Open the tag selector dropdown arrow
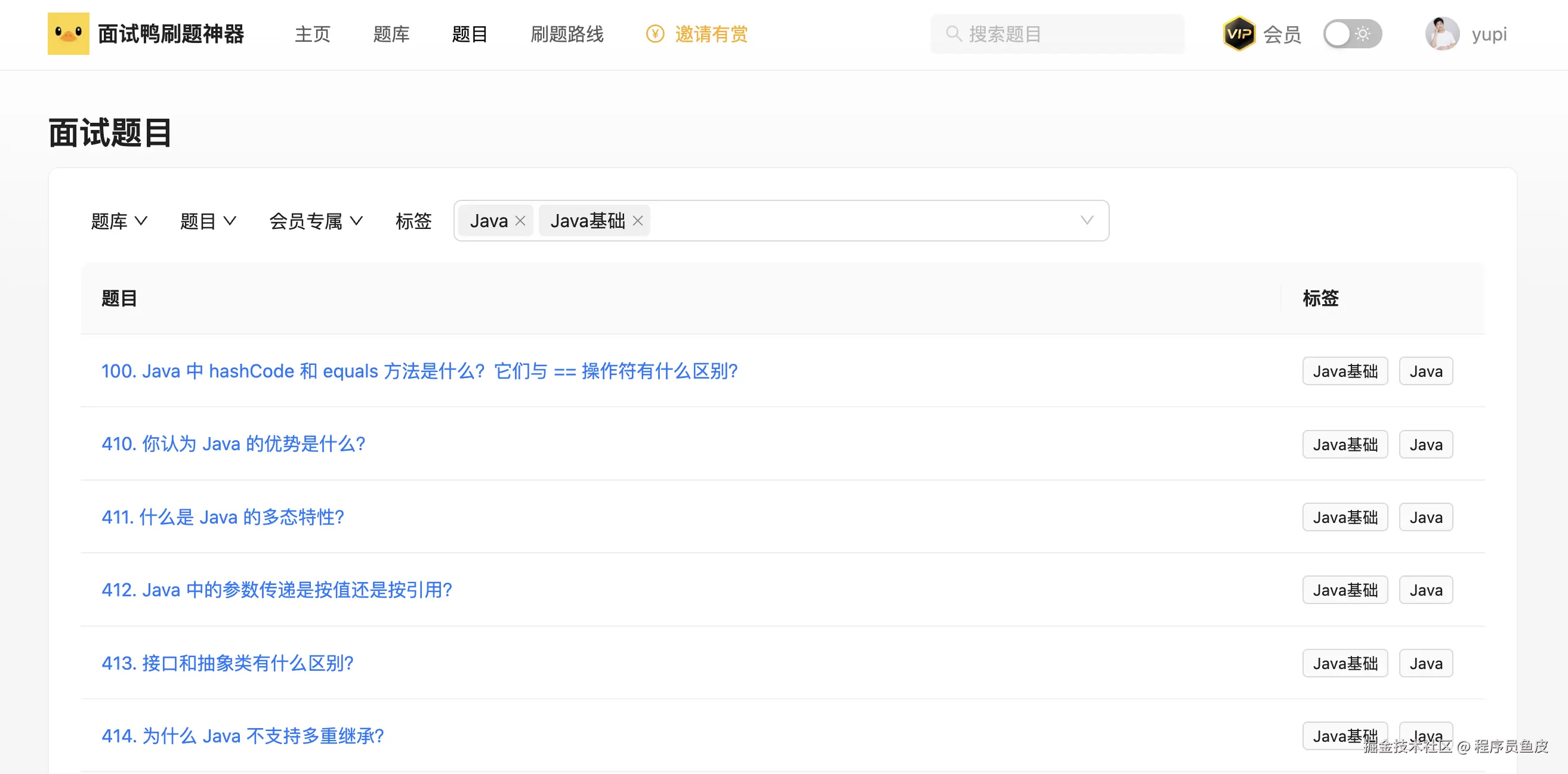1568x774 pixels. [1087, 220]
